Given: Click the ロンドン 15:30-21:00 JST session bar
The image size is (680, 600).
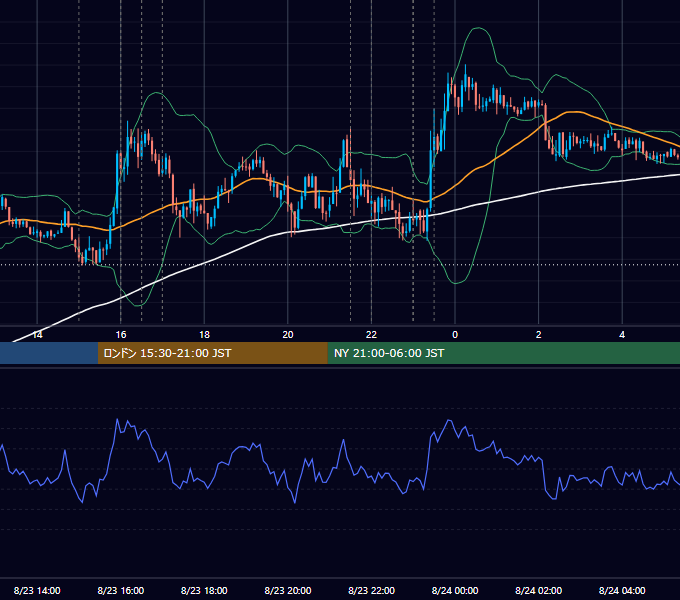Looking at the screenshot, I should point(212,353).
